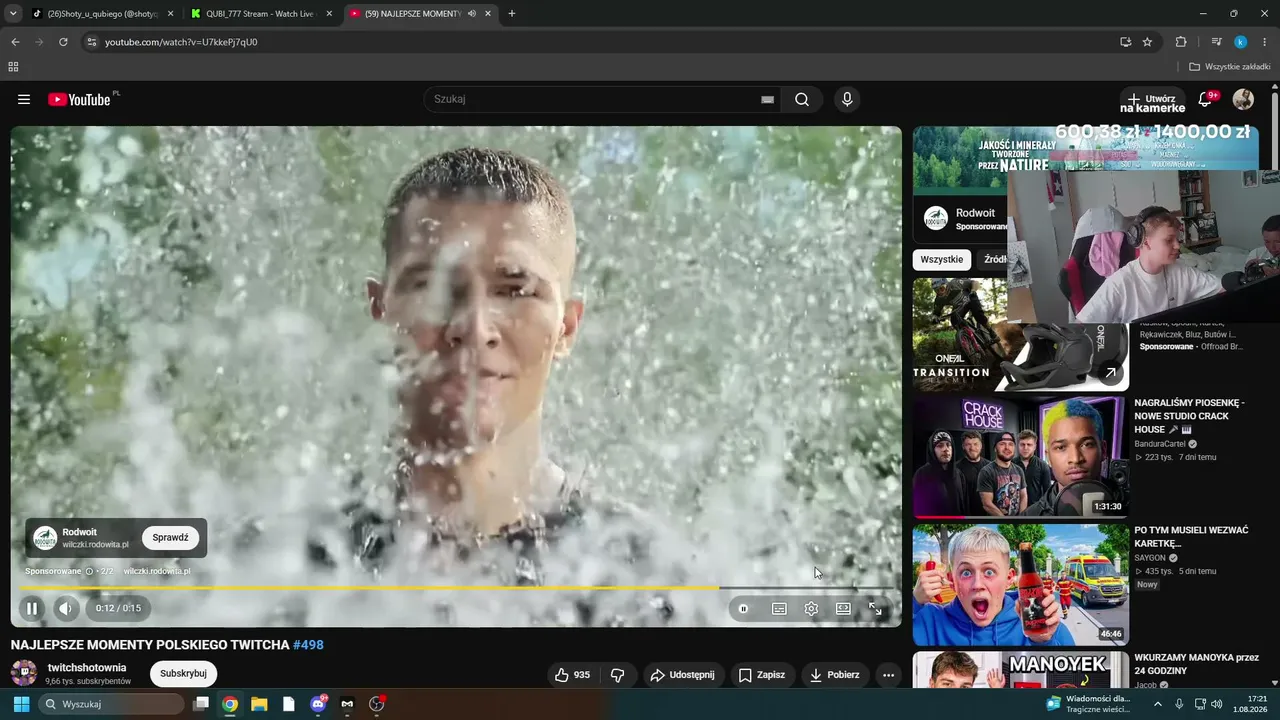The height and width of the screenshot is (720, 1280).
Task: Click the YouTube search magnifier button
Action: 802,99
